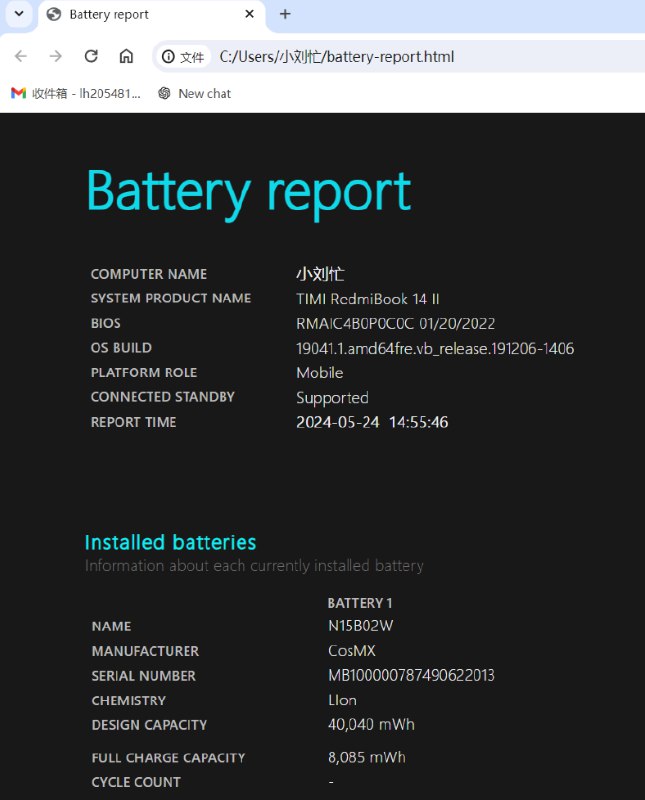Screen dimensions: 645x800
Task: Click the address bar URL
Action: 337,57
